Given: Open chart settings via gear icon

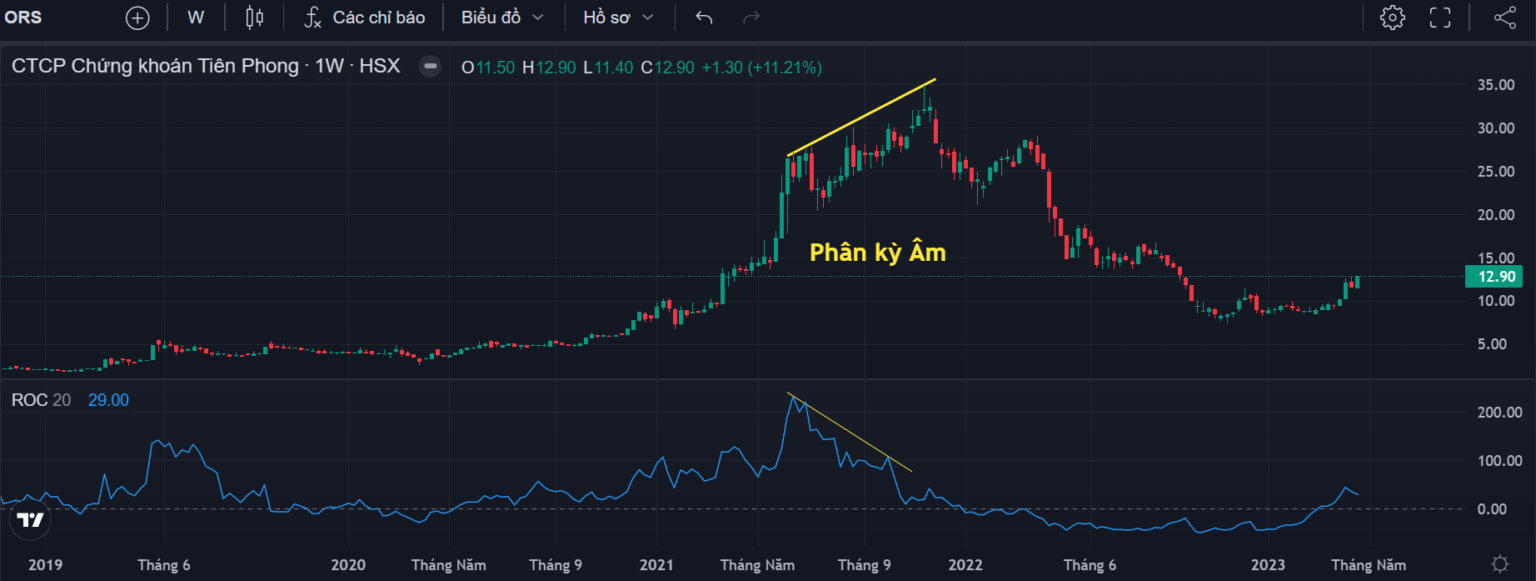Looking at the screenshot, I should pos(1393,17).
